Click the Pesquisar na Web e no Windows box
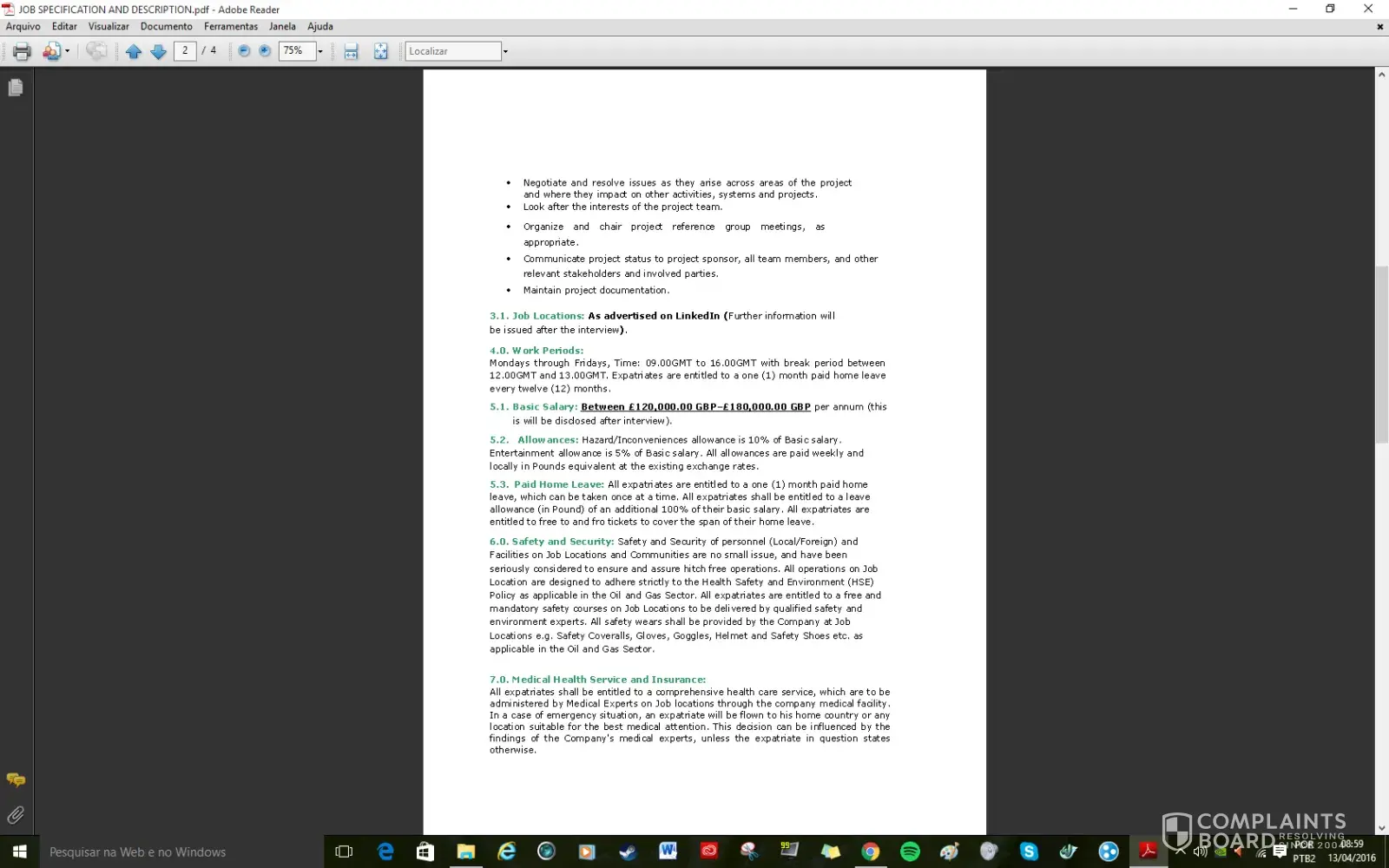This screenshot has height=868, width=1389. [181, 852]
